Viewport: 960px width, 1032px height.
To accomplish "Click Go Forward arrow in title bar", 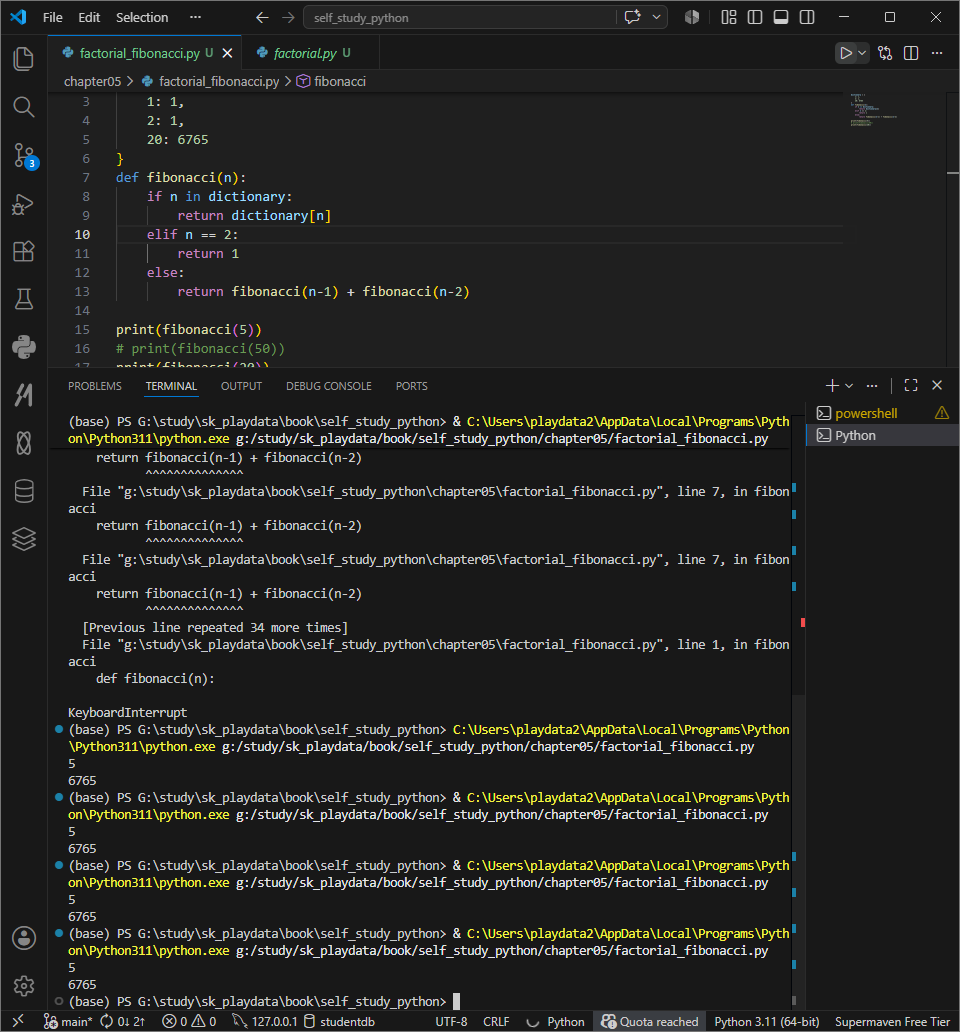I will [x=288, y=18].
